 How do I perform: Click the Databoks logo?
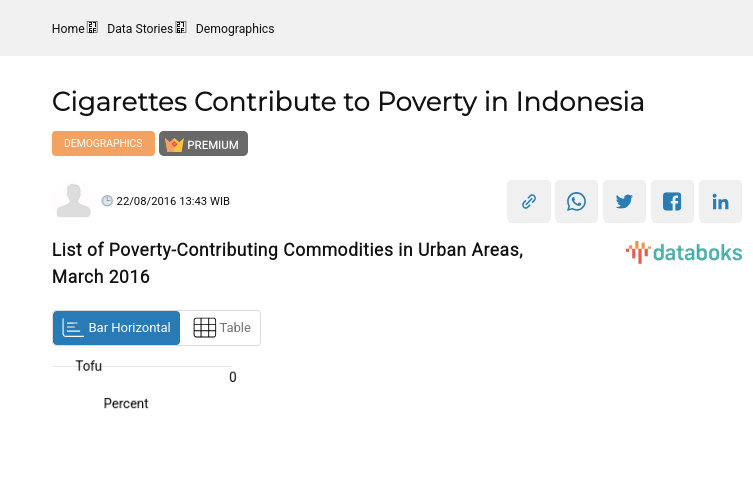tap(684, 252)
